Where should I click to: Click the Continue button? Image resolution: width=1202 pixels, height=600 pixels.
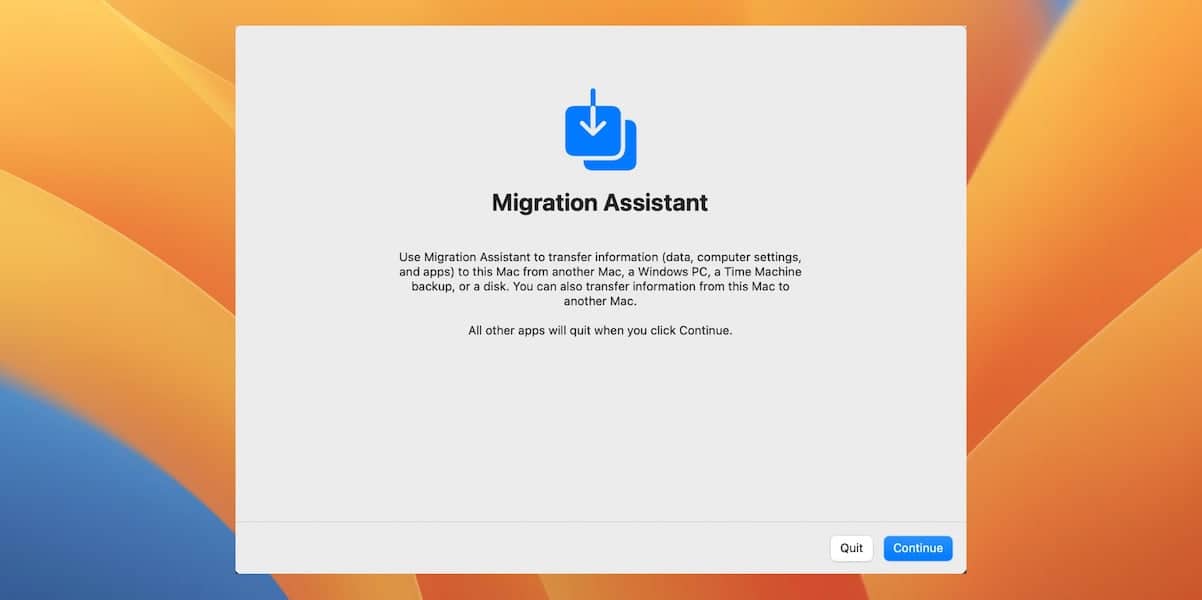(918, 548)
